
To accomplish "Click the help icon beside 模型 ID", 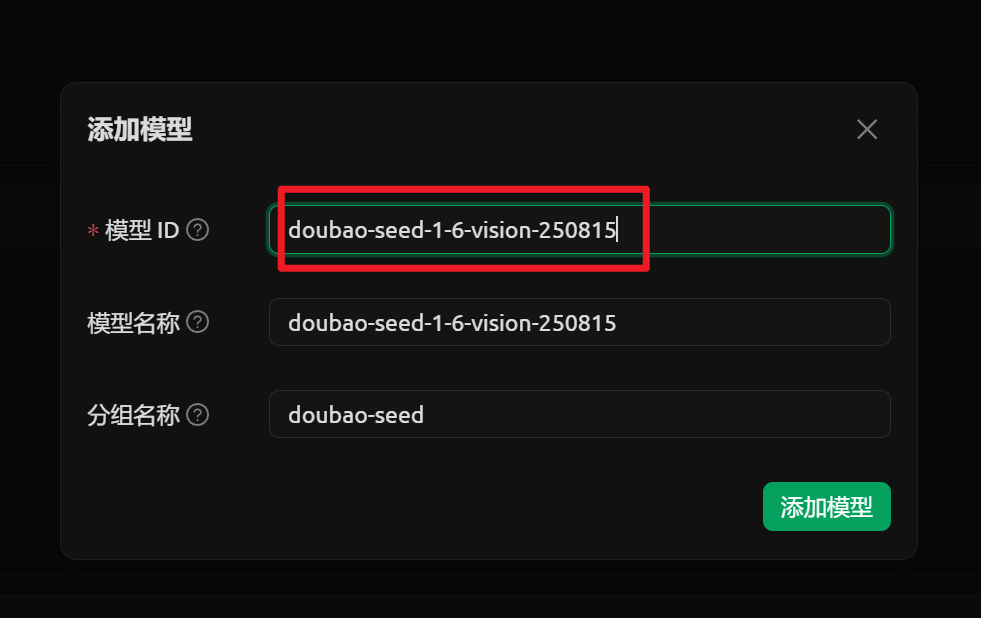I will pyautogui.click(x=198, y=230).
